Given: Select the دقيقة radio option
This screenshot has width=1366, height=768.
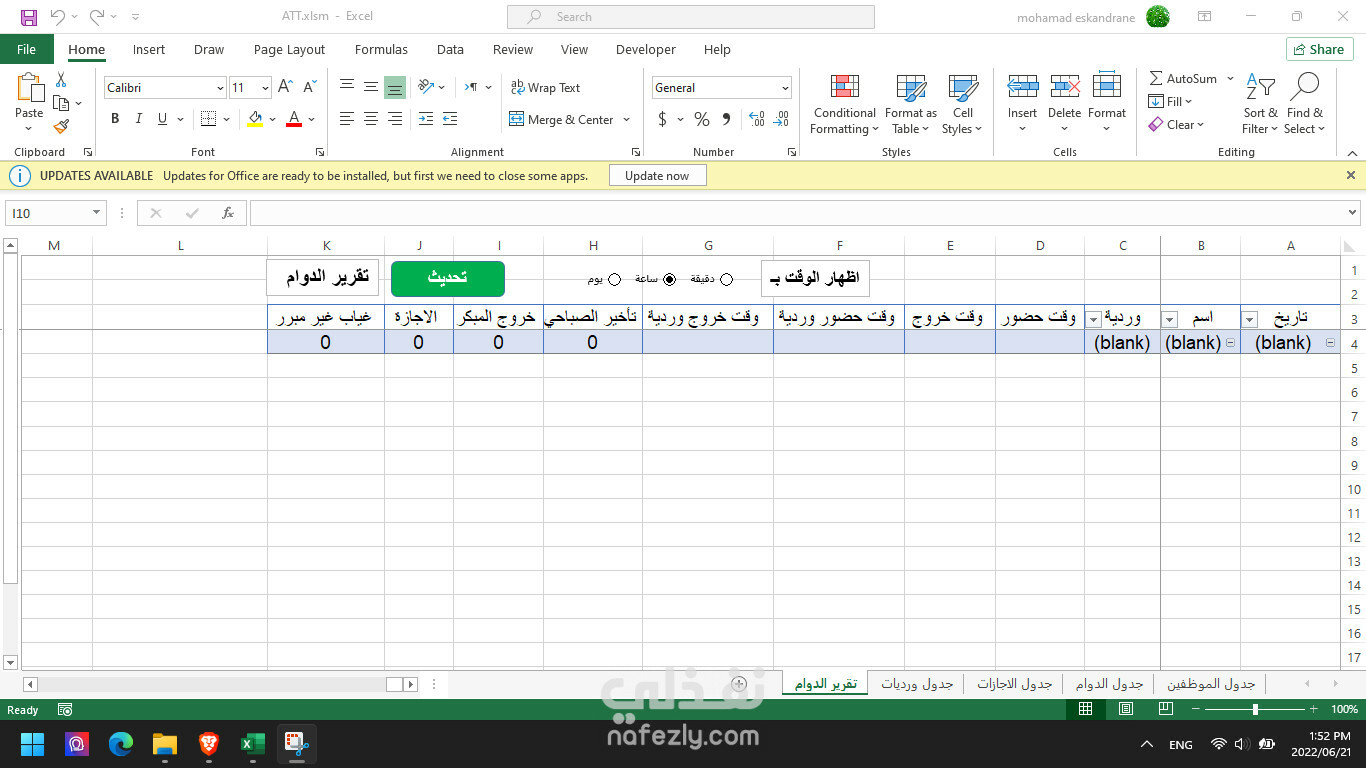Looking at the screenshot, I should point(727,280).
